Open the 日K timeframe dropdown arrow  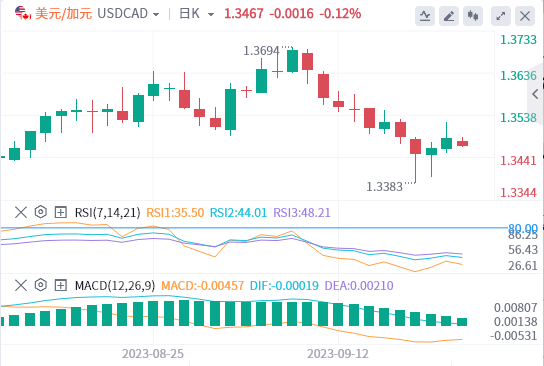point(211,15)
